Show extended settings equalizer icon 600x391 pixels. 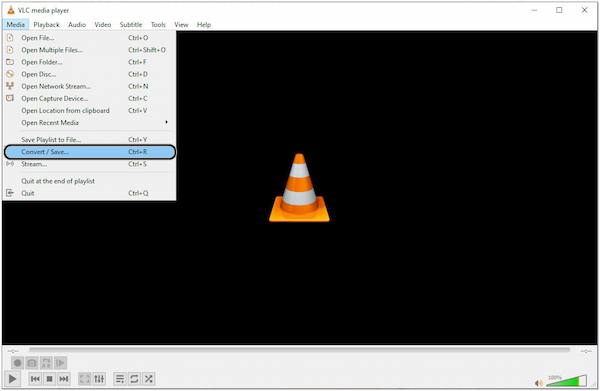pos(99,379)
